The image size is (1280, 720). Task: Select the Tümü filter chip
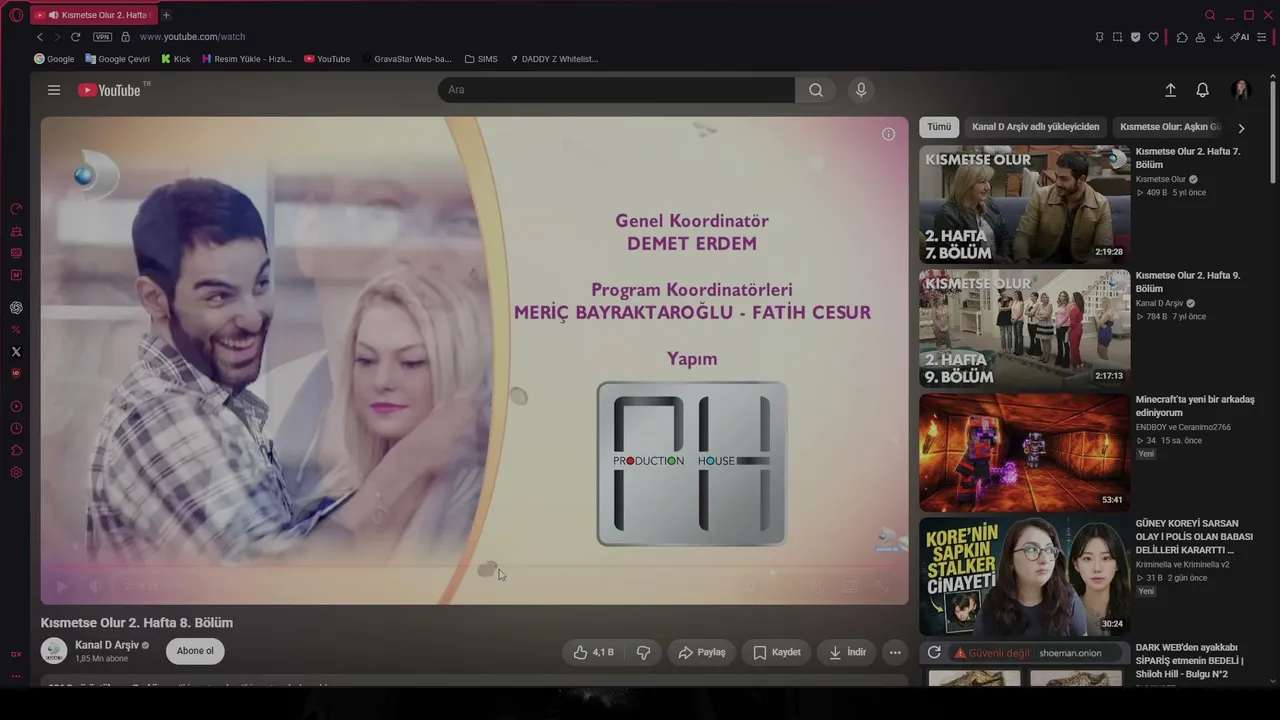coord(939,127)
